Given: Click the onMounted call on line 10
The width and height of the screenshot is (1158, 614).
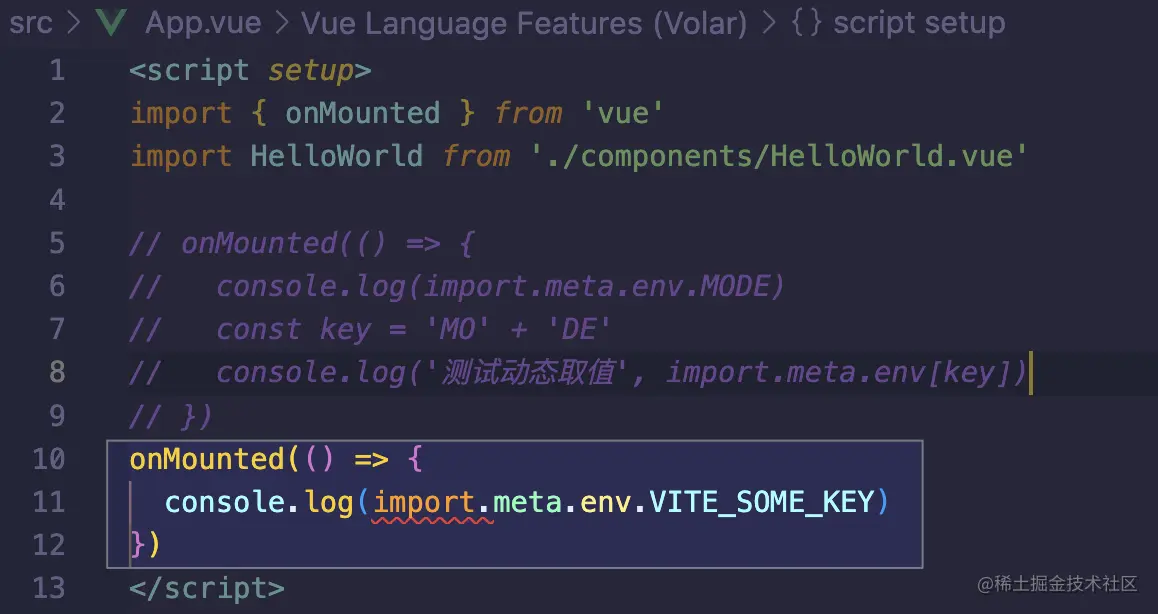Looking at the screenshot, I should [x=208, y=459].
